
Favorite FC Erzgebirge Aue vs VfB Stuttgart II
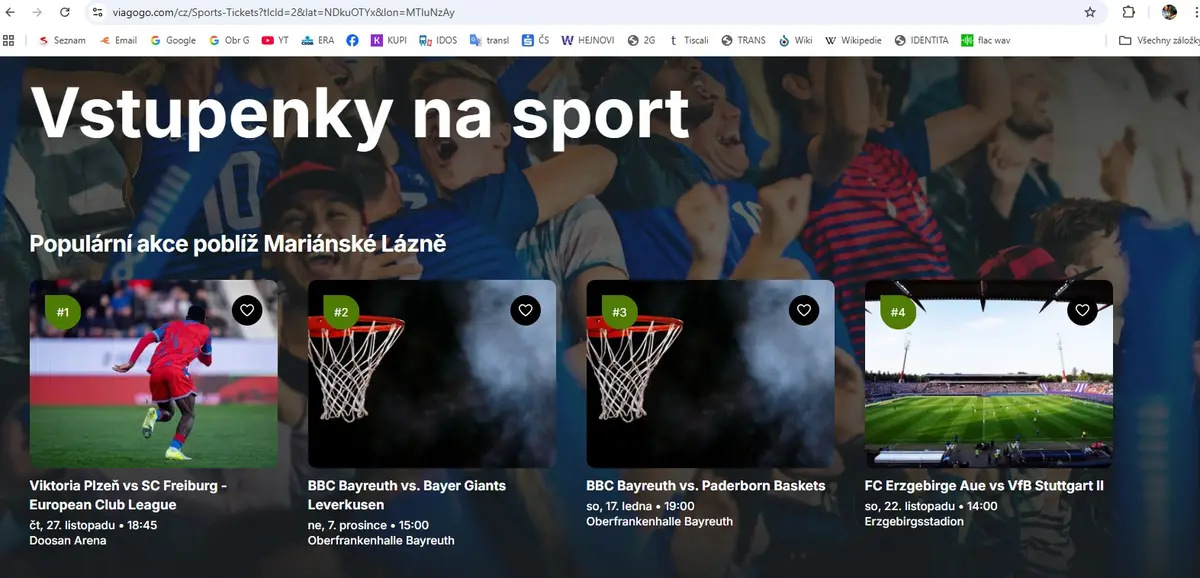[x=1082, y=310]
